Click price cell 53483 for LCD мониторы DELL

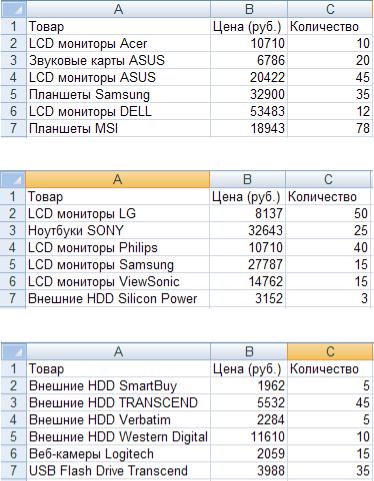click(249, 111)
